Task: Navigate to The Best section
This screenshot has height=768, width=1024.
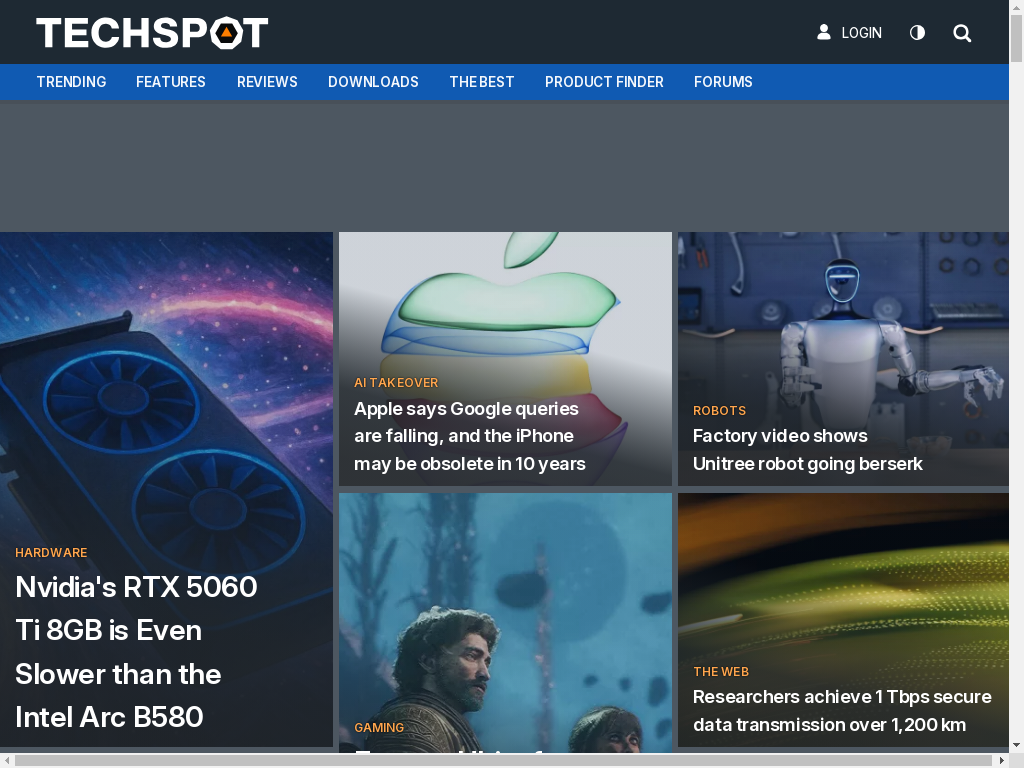Action: point(481,82)
